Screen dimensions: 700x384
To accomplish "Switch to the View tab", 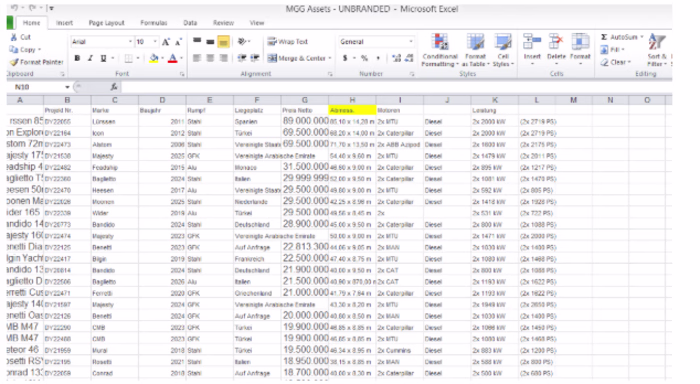I will [257, 23].
